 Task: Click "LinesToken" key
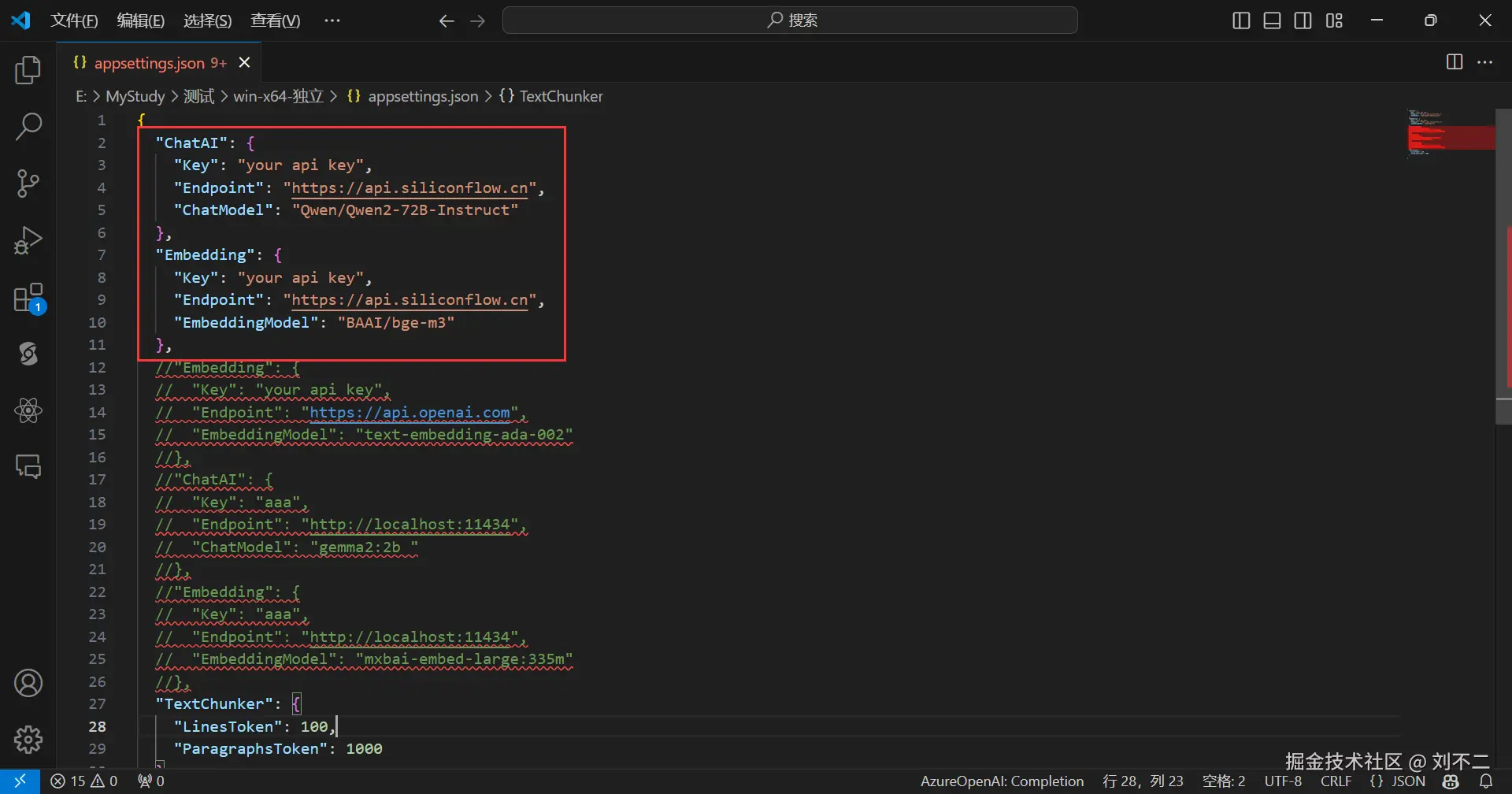228,727
